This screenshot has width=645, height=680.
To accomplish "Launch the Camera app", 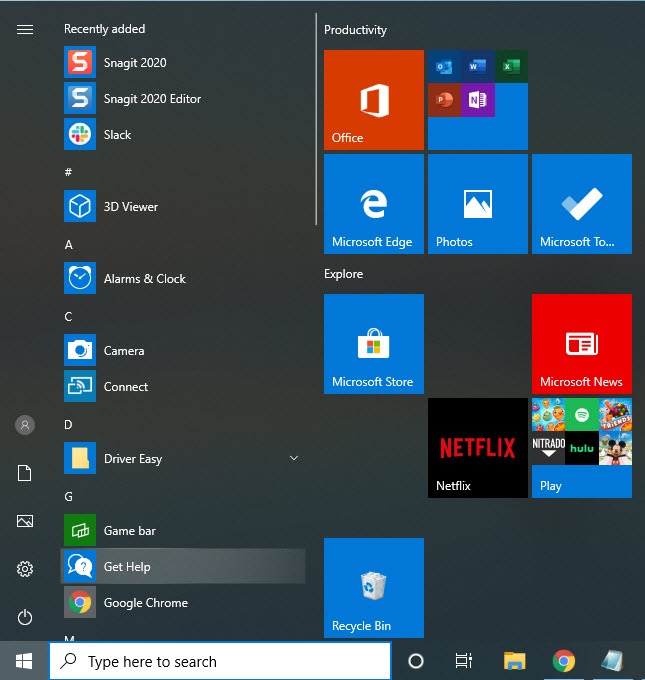I will click(x=124, y=351).
